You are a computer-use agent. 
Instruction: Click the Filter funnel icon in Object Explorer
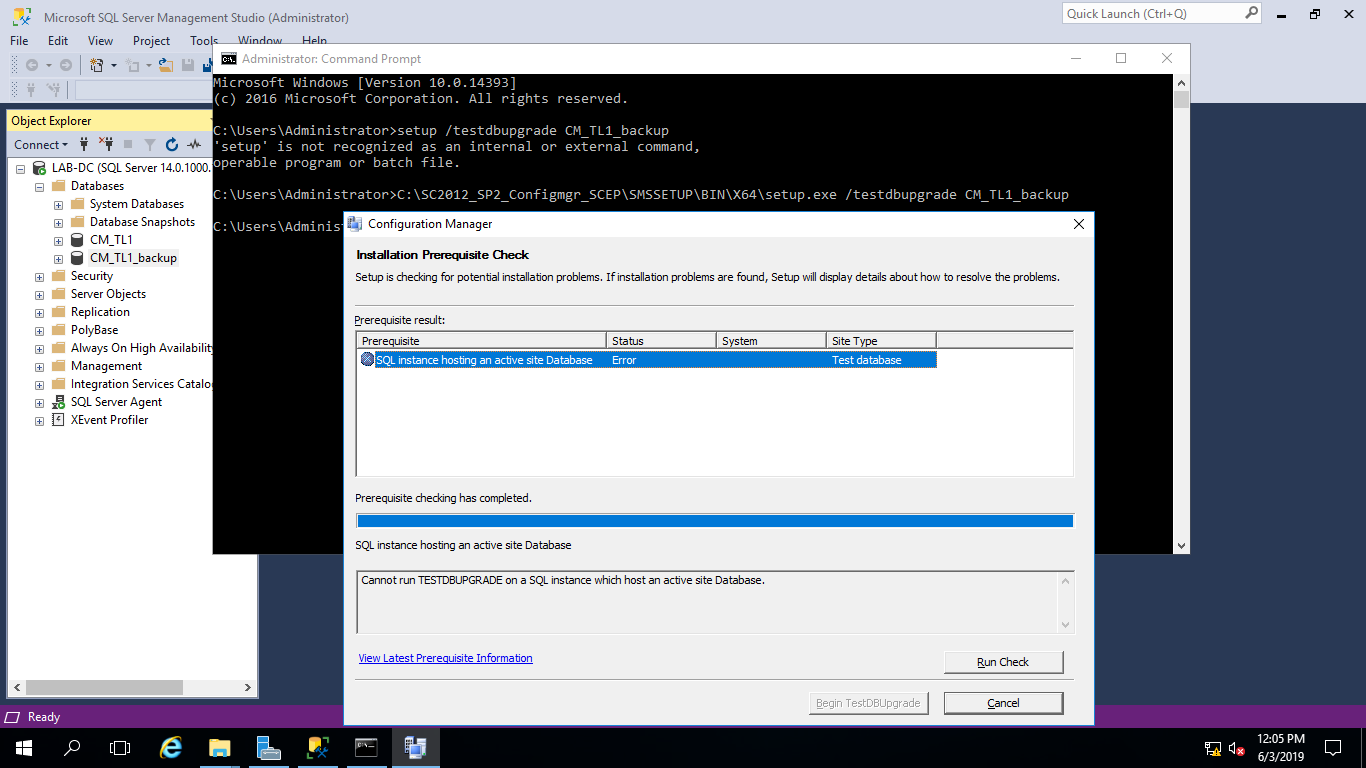click(150, 144)
